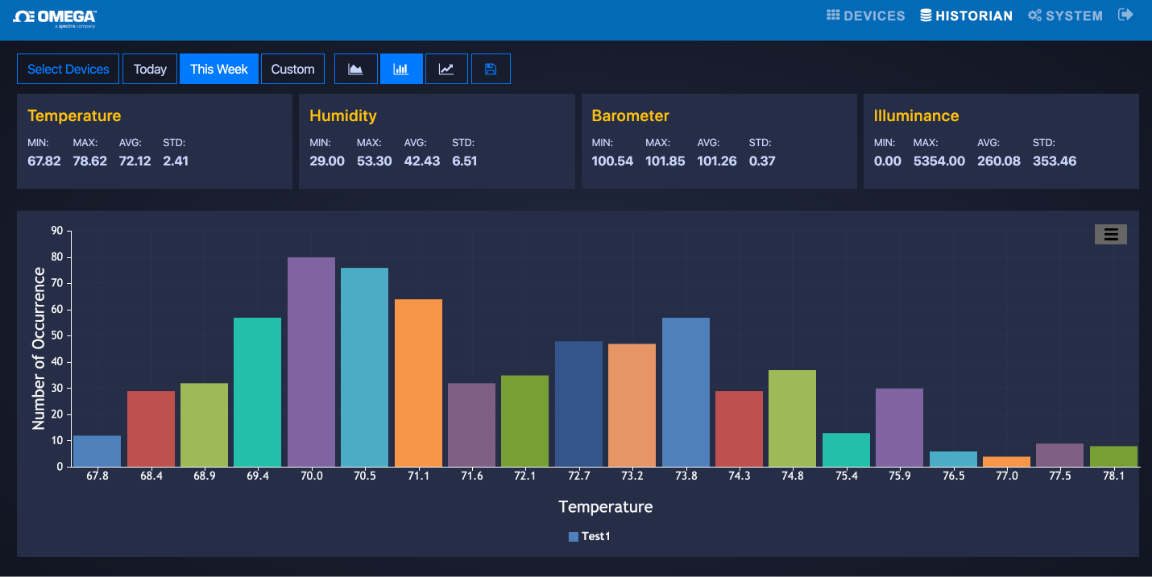The image size is (1152, 577).
Task: Select the Humidity statistics card
Action: point(436,141)
